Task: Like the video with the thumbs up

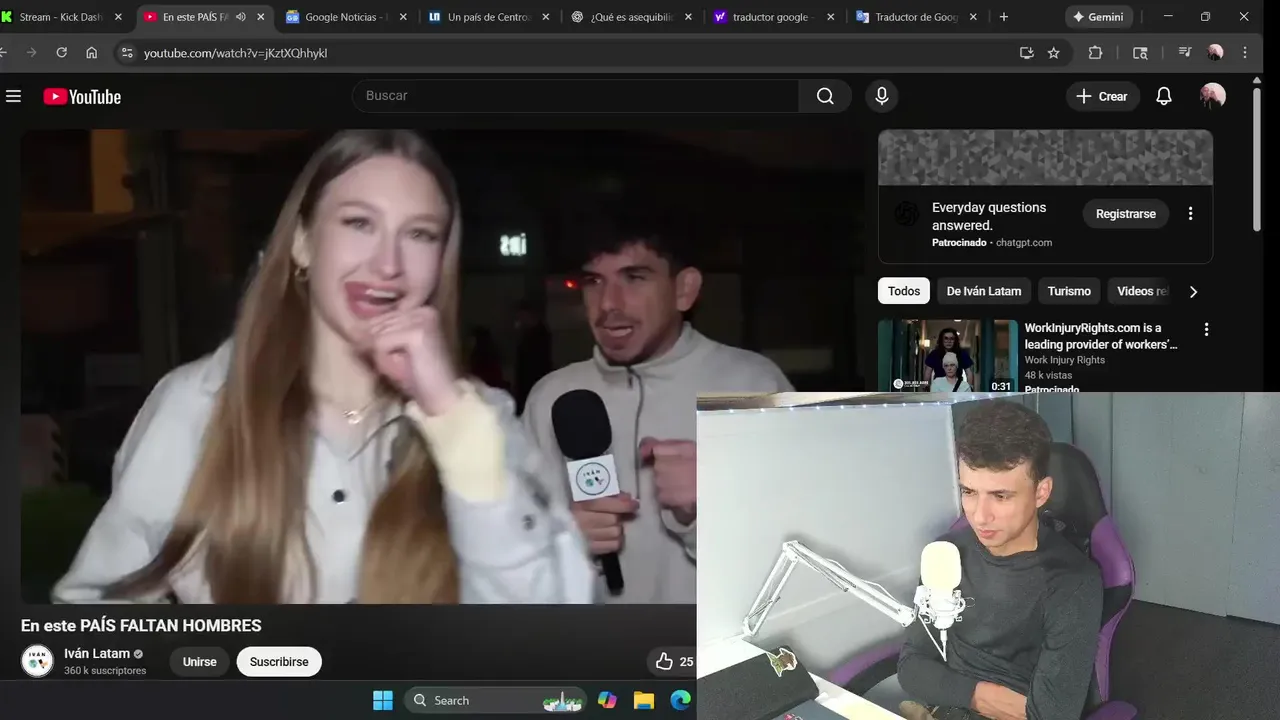Action: tap(664, 661)
